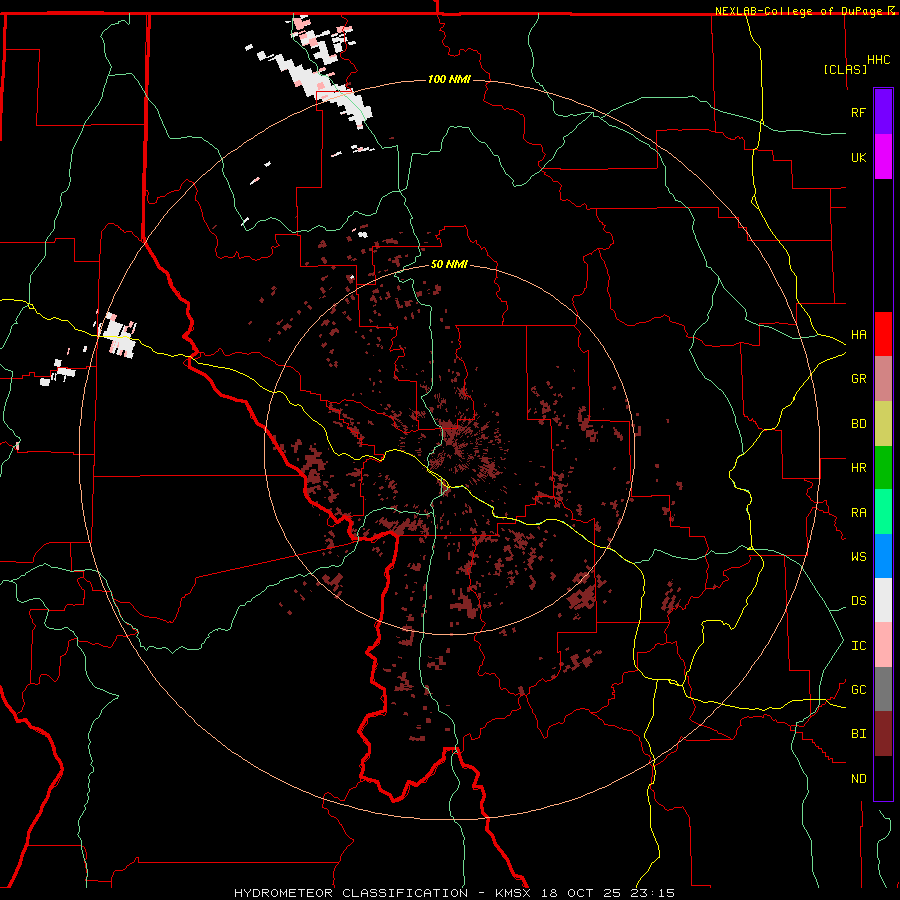Click the HR green legend color swatch
Screen dimensions: 900x900
pos(883,468)
